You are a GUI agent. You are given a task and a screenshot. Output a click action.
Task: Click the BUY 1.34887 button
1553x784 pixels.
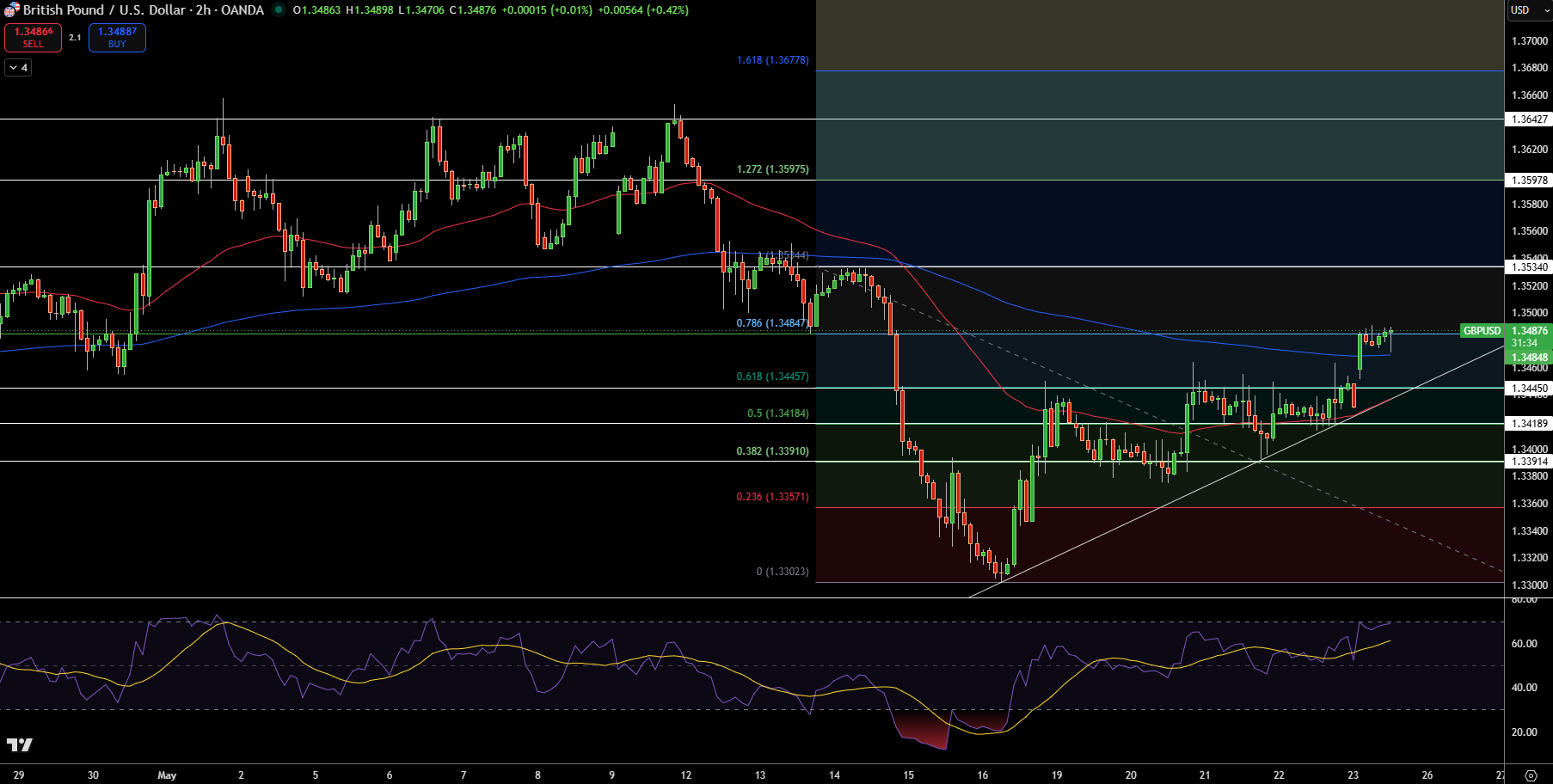(117, 38)
